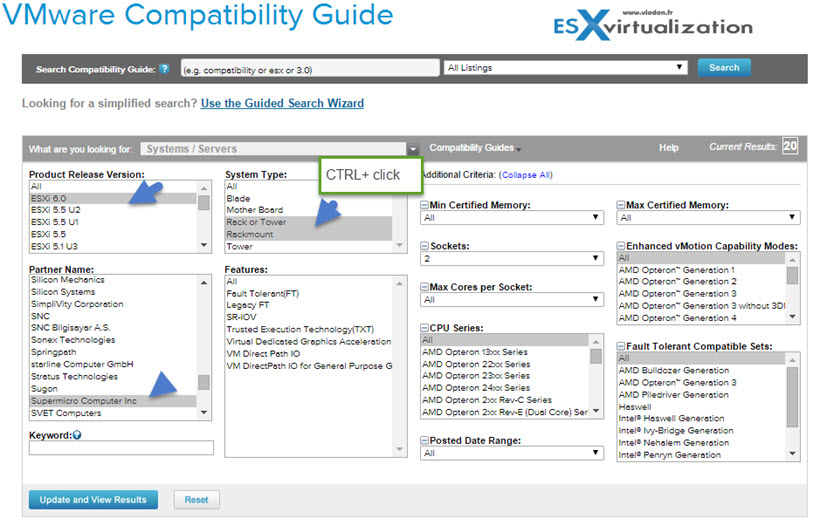Screen dimensions: 820x525
Task: Collapse the CPU Series section
Action: (x=425, y=328)
